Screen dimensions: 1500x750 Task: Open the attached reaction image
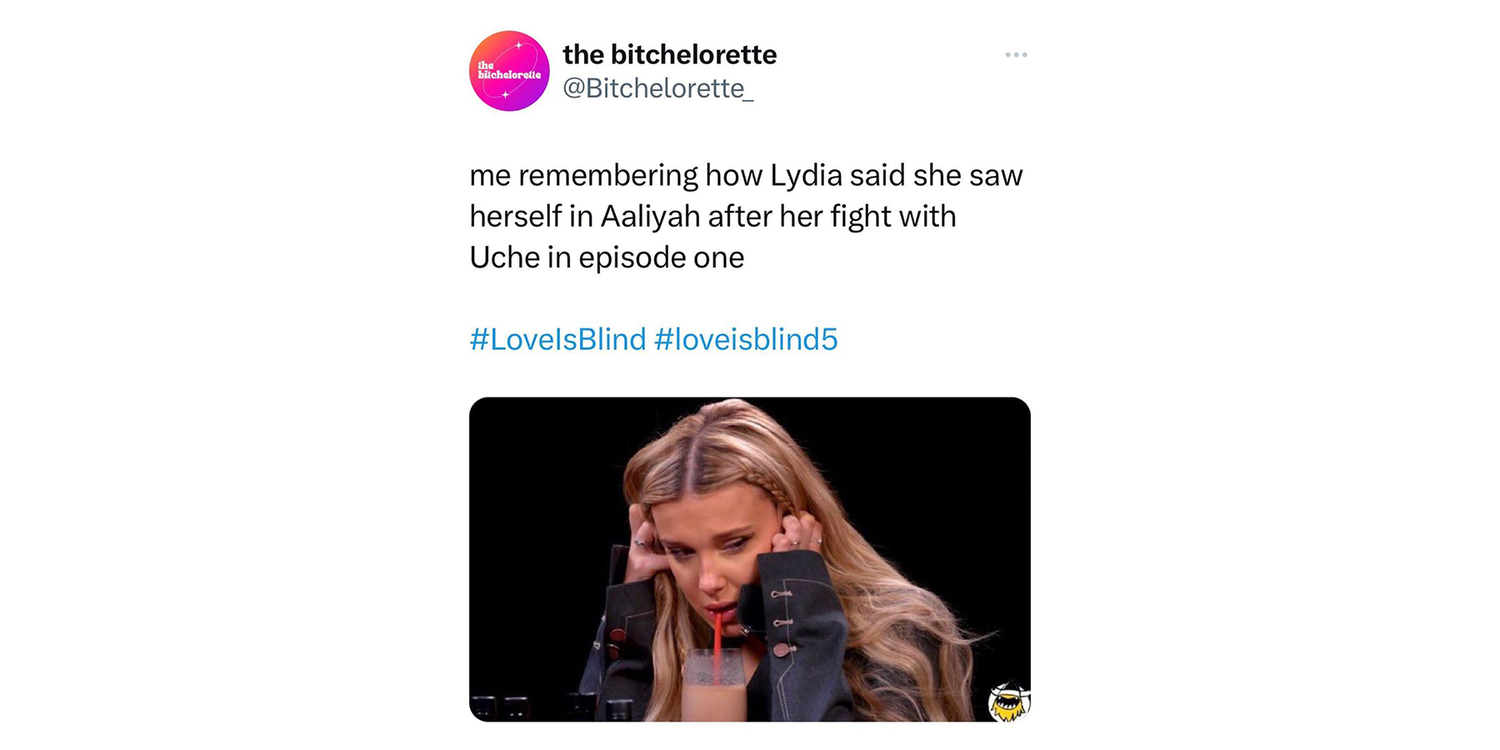(x=750, y=559)
